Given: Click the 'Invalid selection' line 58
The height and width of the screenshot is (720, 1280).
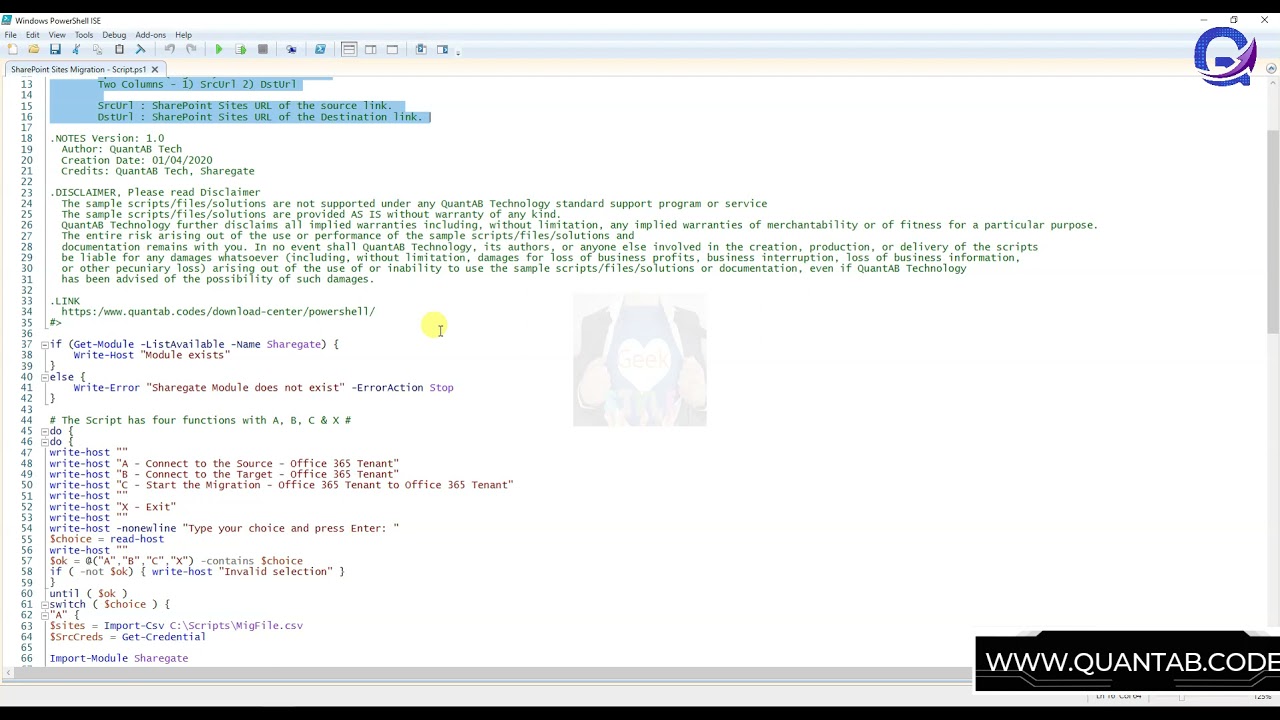Looking at the screenshot, I should (197, 572).
